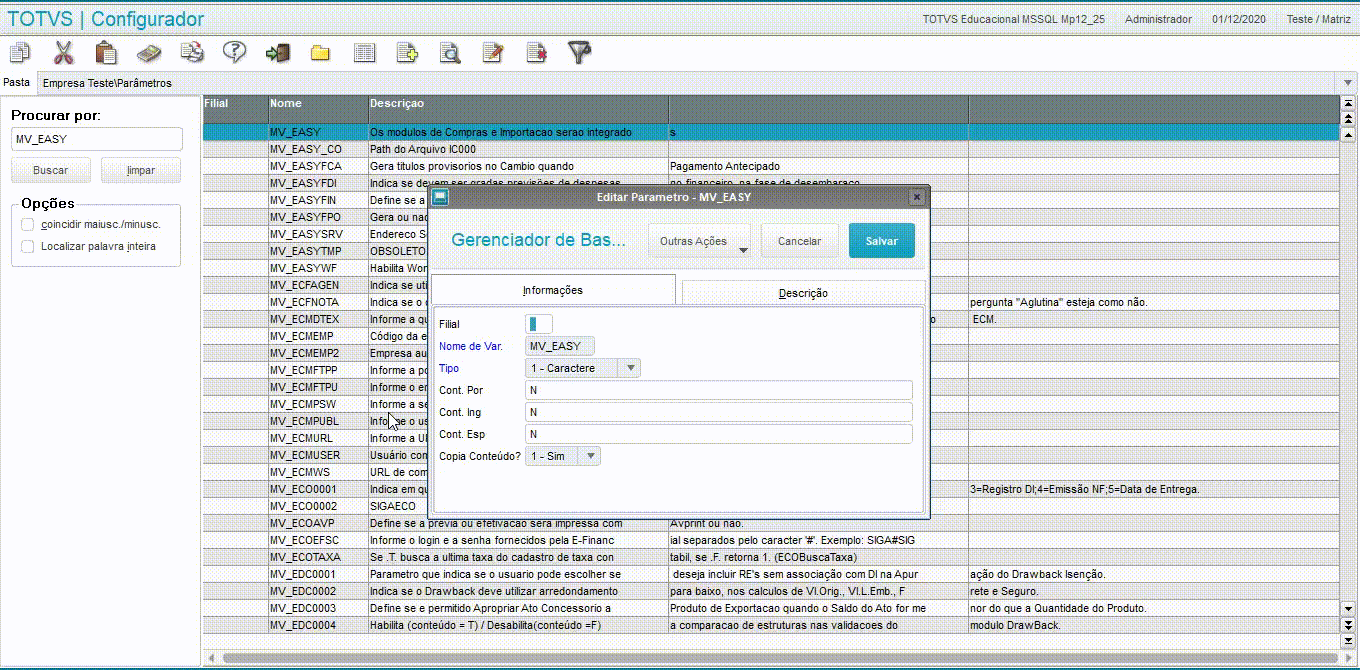Select the MV_EASY_CO row

tap(770, 149)
